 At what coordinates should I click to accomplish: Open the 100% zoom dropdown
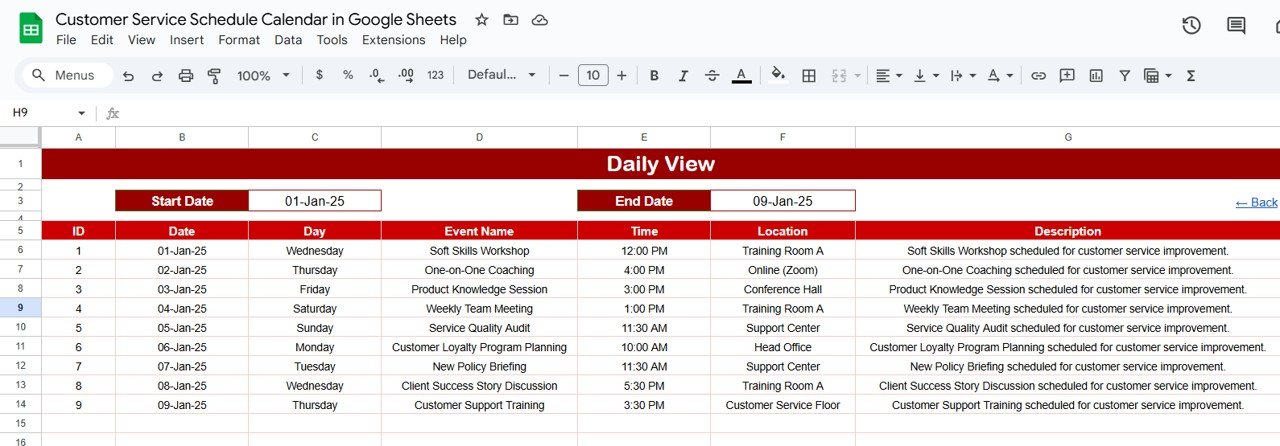[263, 76]
